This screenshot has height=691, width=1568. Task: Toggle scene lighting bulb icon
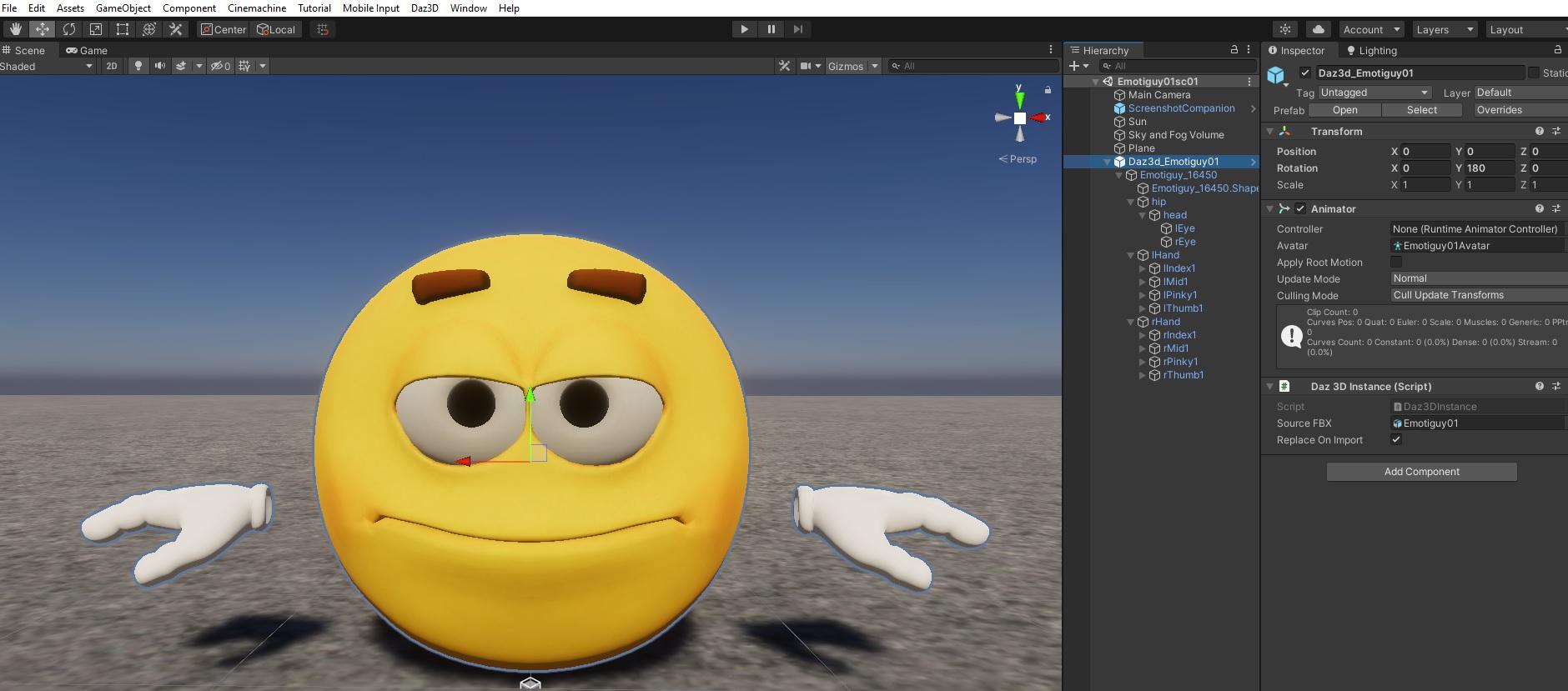point(138,66)
